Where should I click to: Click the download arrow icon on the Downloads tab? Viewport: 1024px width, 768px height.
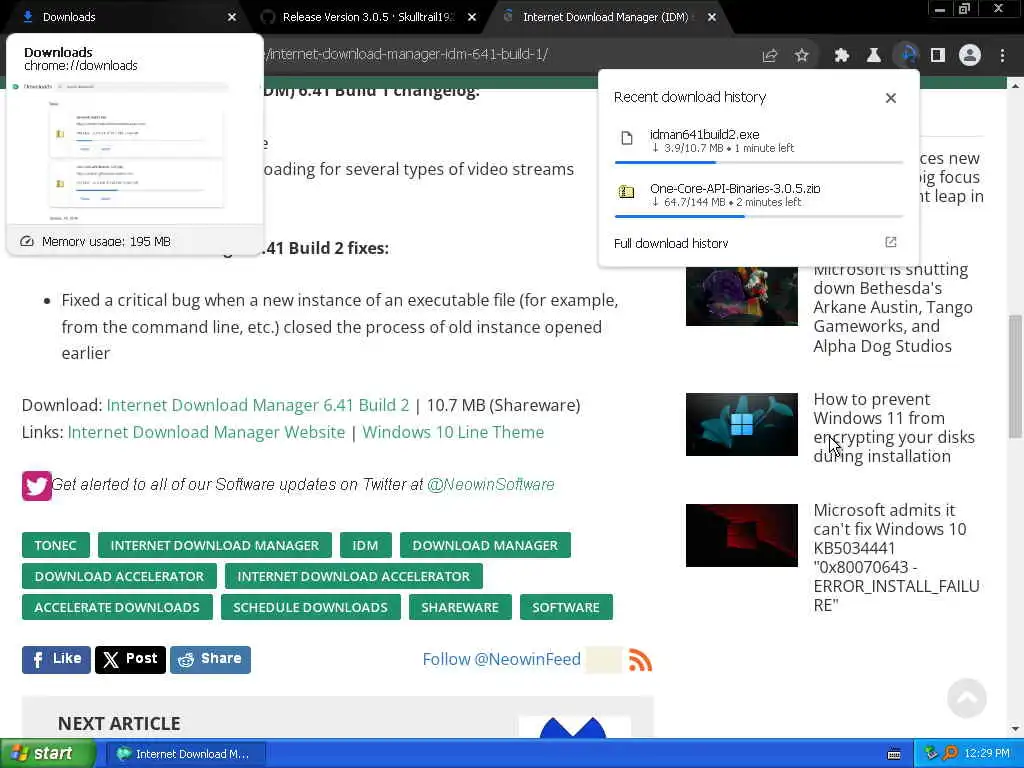(x=27, y=17)
